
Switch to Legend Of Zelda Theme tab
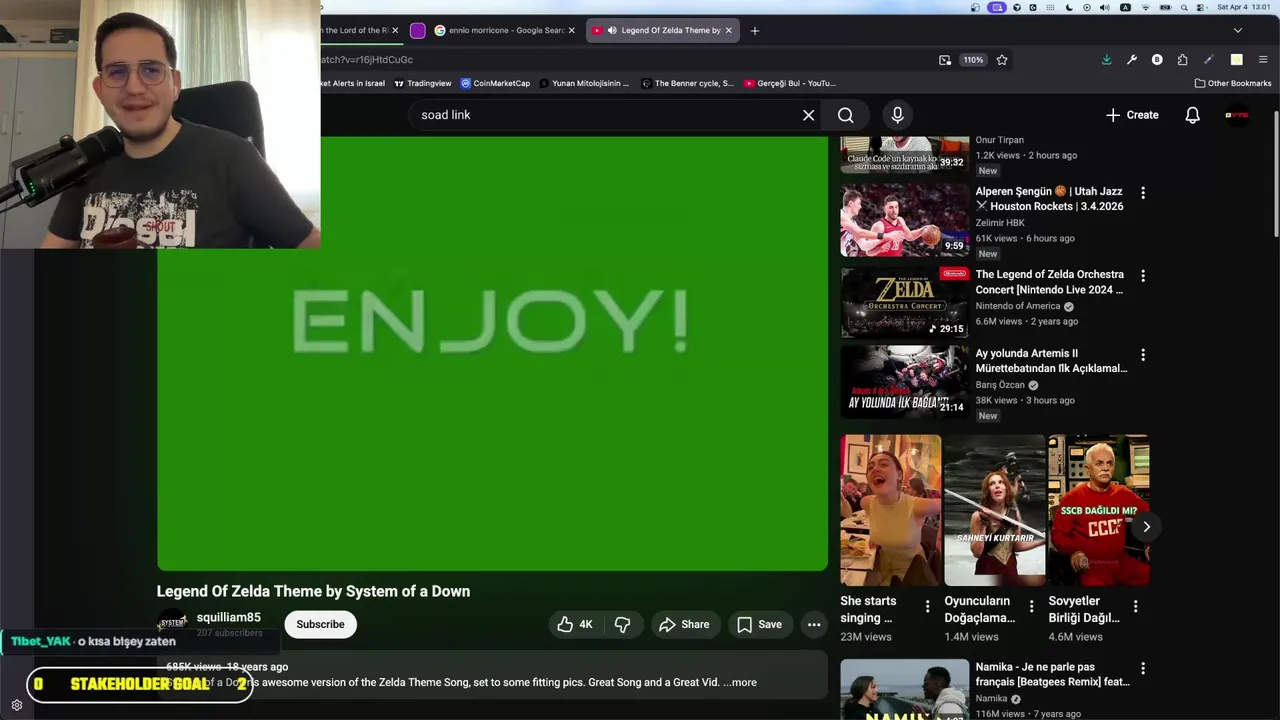[x=662, y=30]
